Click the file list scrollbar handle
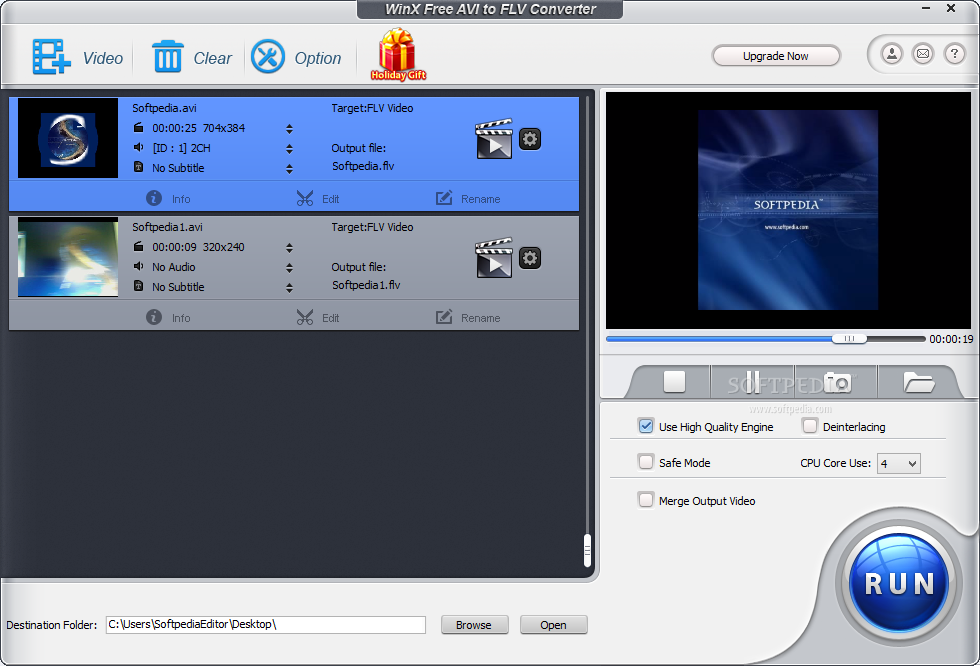The height and width of the screenshot is (666, 980). [x=587, y=550]
